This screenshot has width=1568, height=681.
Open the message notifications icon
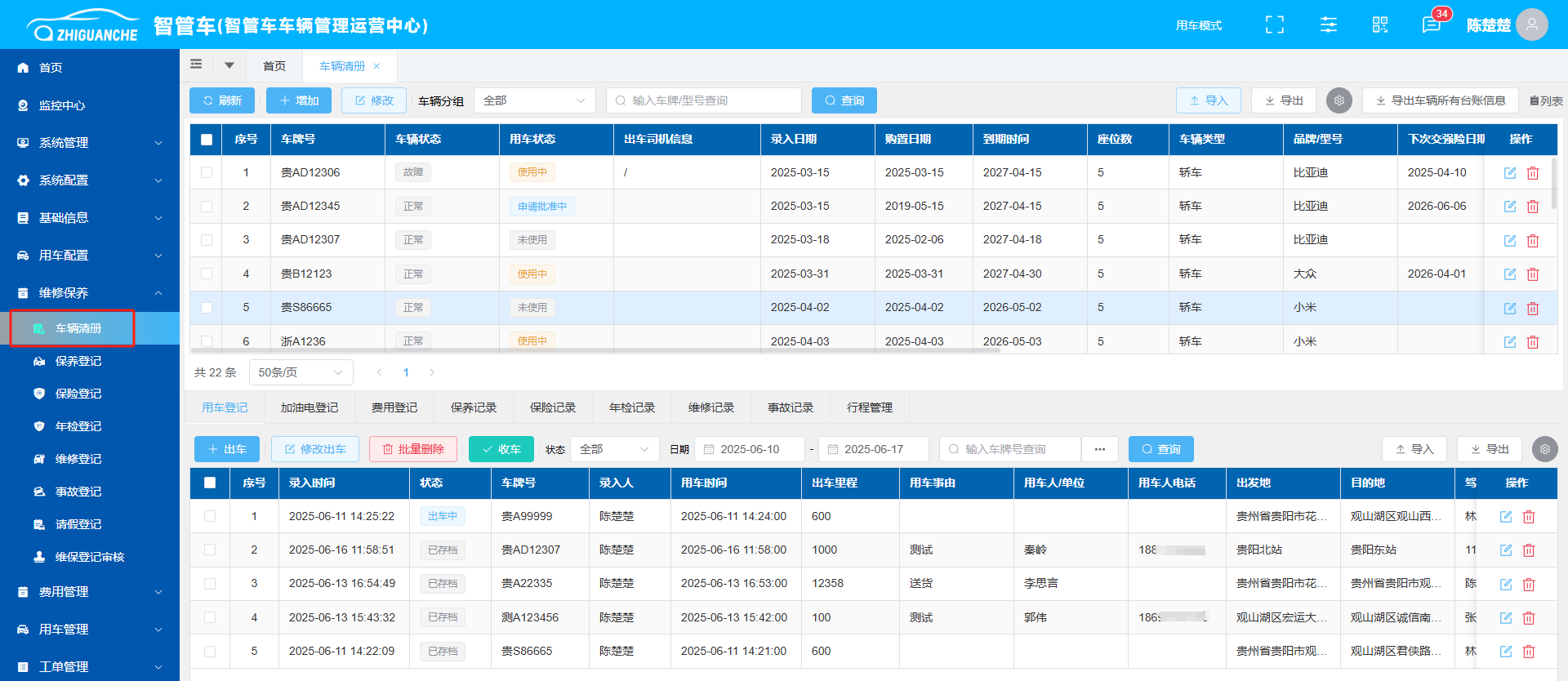pos(1431,24)
